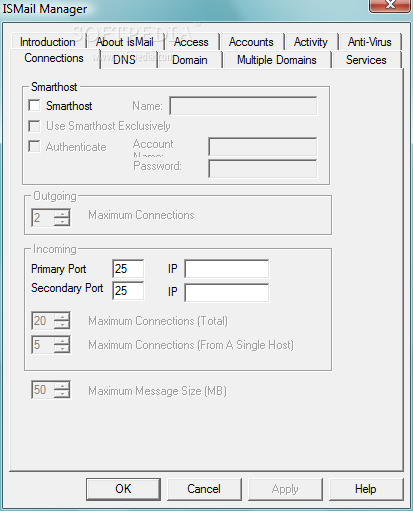
Task: Decrease Maximum Connections (Total) spinner
Action: coord(62,325)
